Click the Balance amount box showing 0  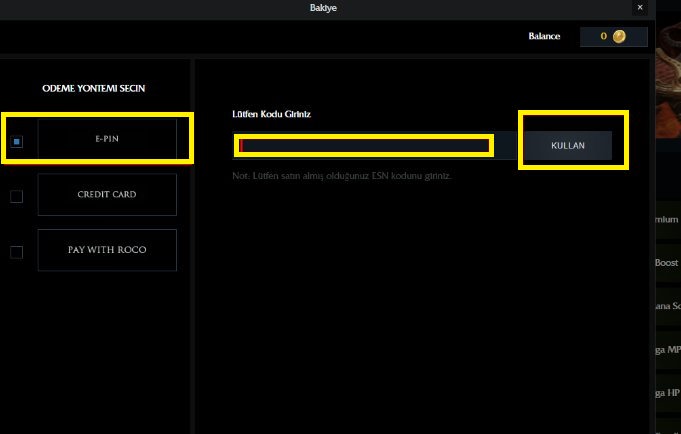coord(612,37)
